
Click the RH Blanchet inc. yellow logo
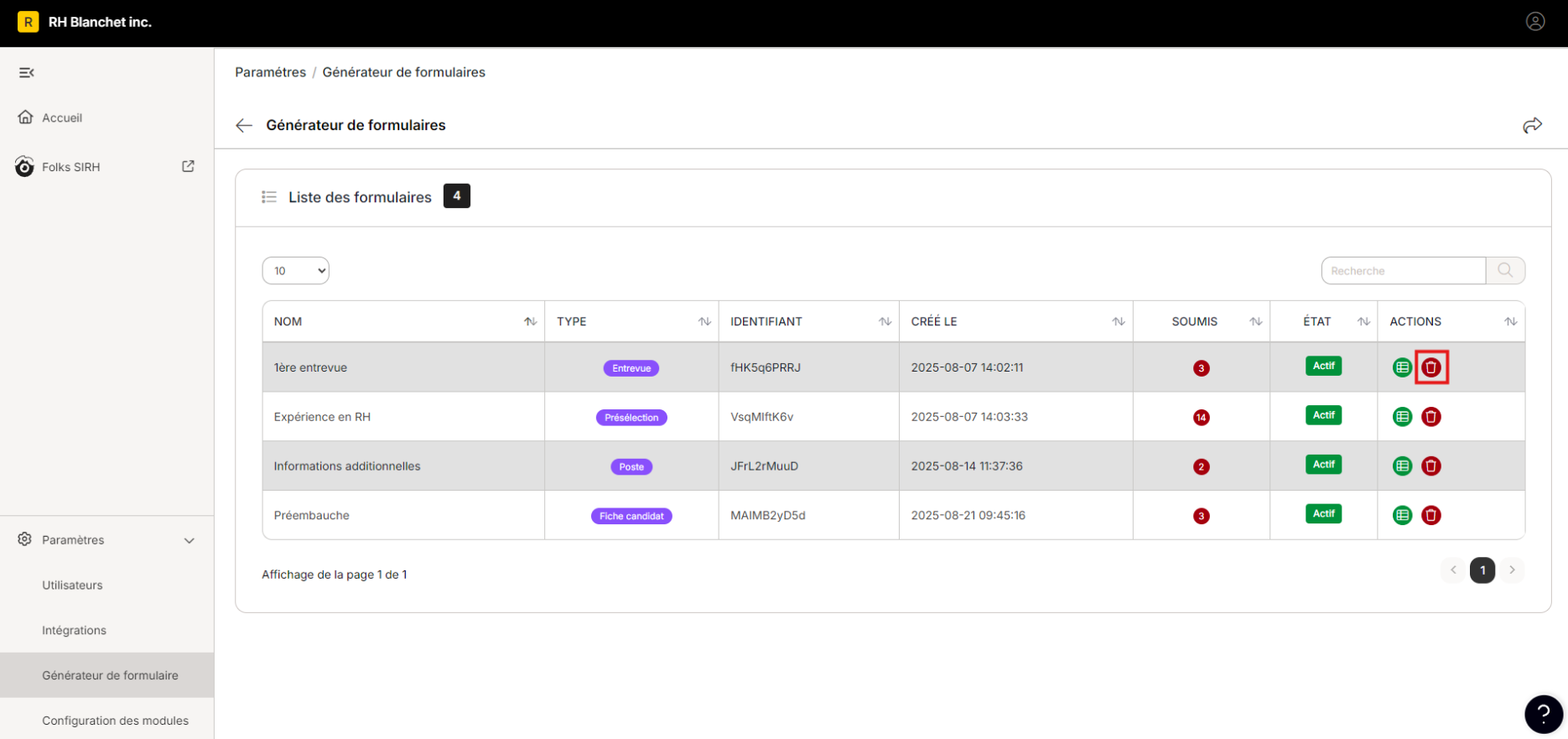[x=29, y=22]
